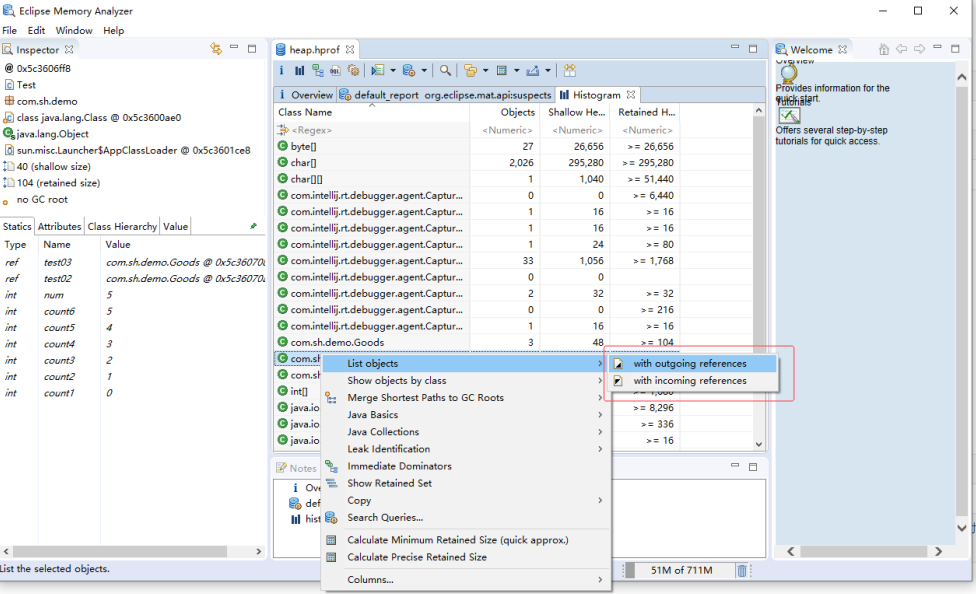Select Immediate Dominators menu entry
The width and height of the screenshot is (976, 594).
tap(466, 466)
